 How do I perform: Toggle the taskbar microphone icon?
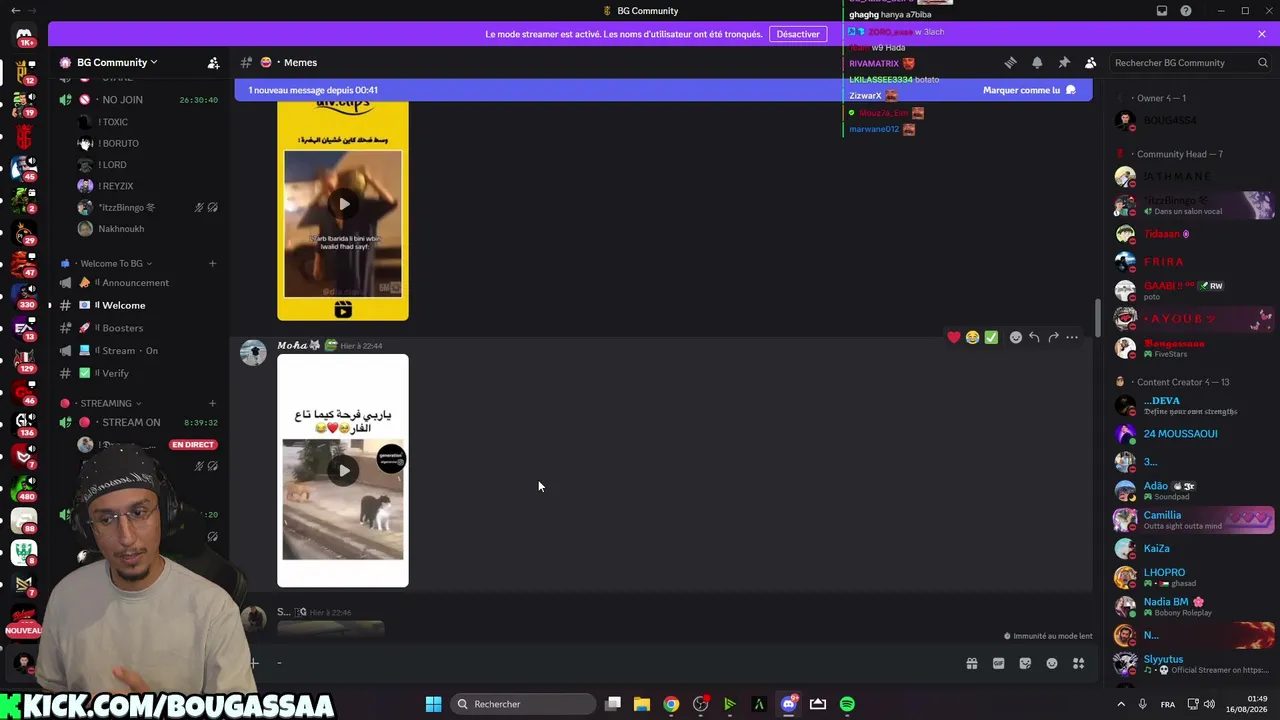coord(1143,704)
